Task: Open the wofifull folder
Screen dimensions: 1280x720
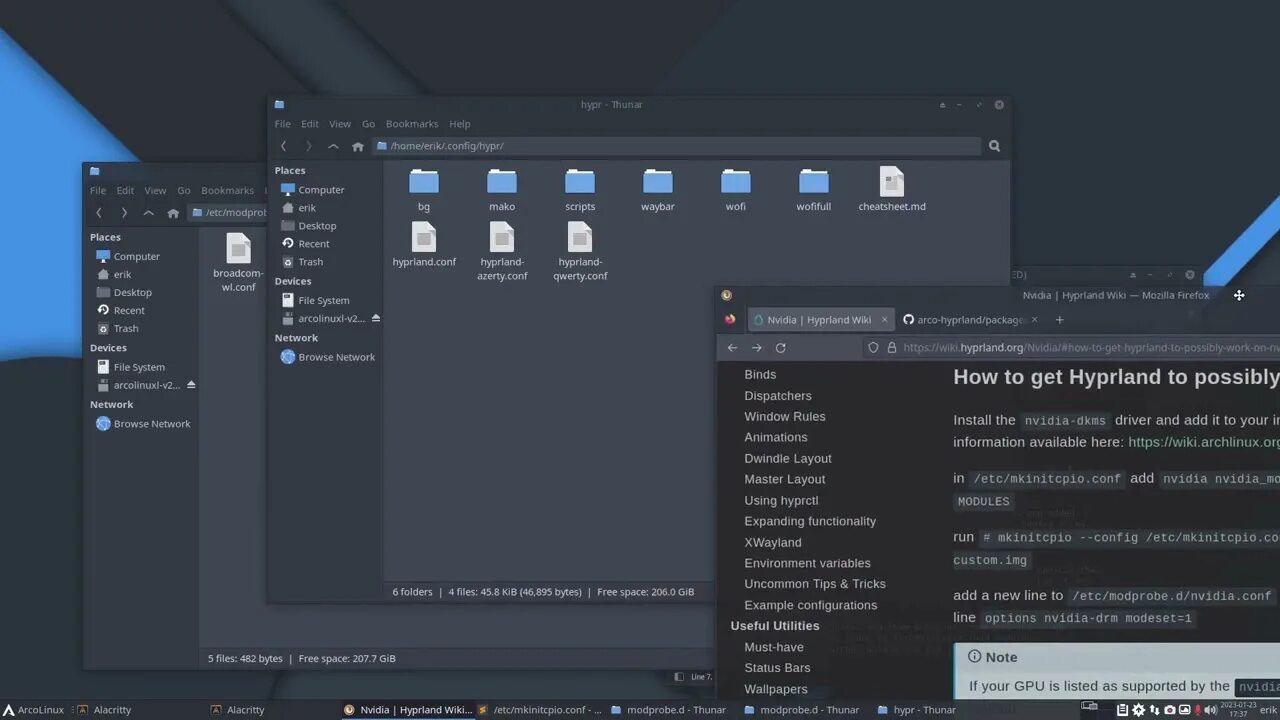Action: [x=814, y=190]
